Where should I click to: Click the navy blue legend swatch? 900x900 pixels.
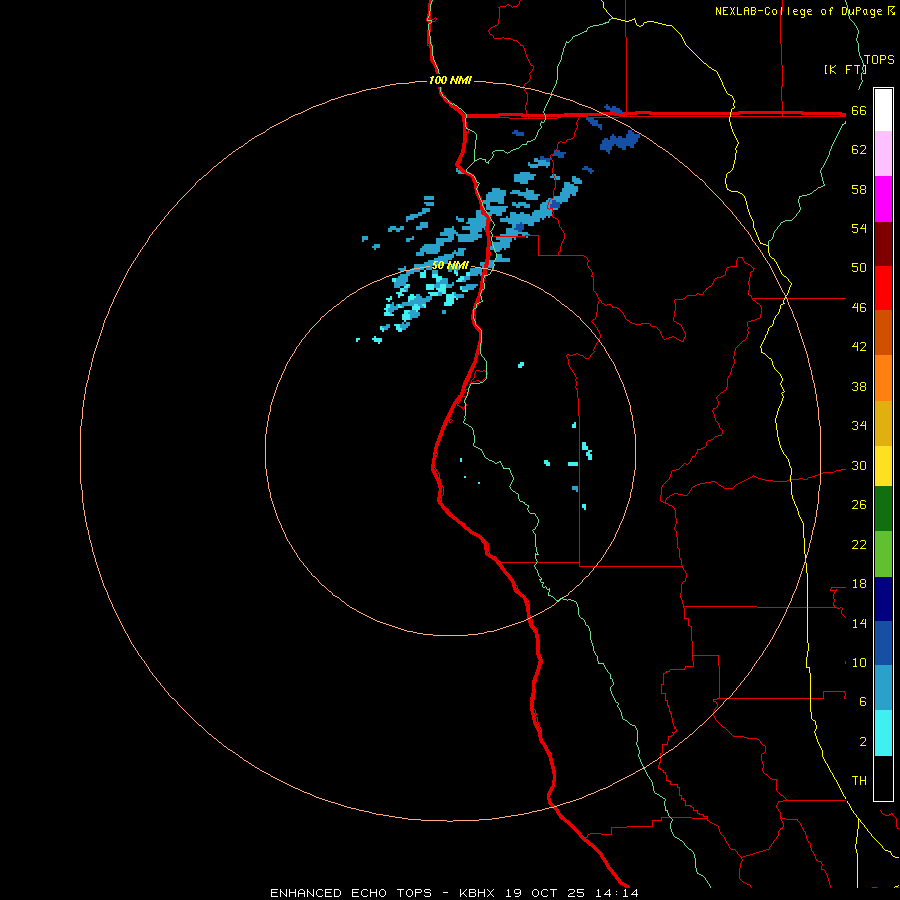click(x=883, y=599)
